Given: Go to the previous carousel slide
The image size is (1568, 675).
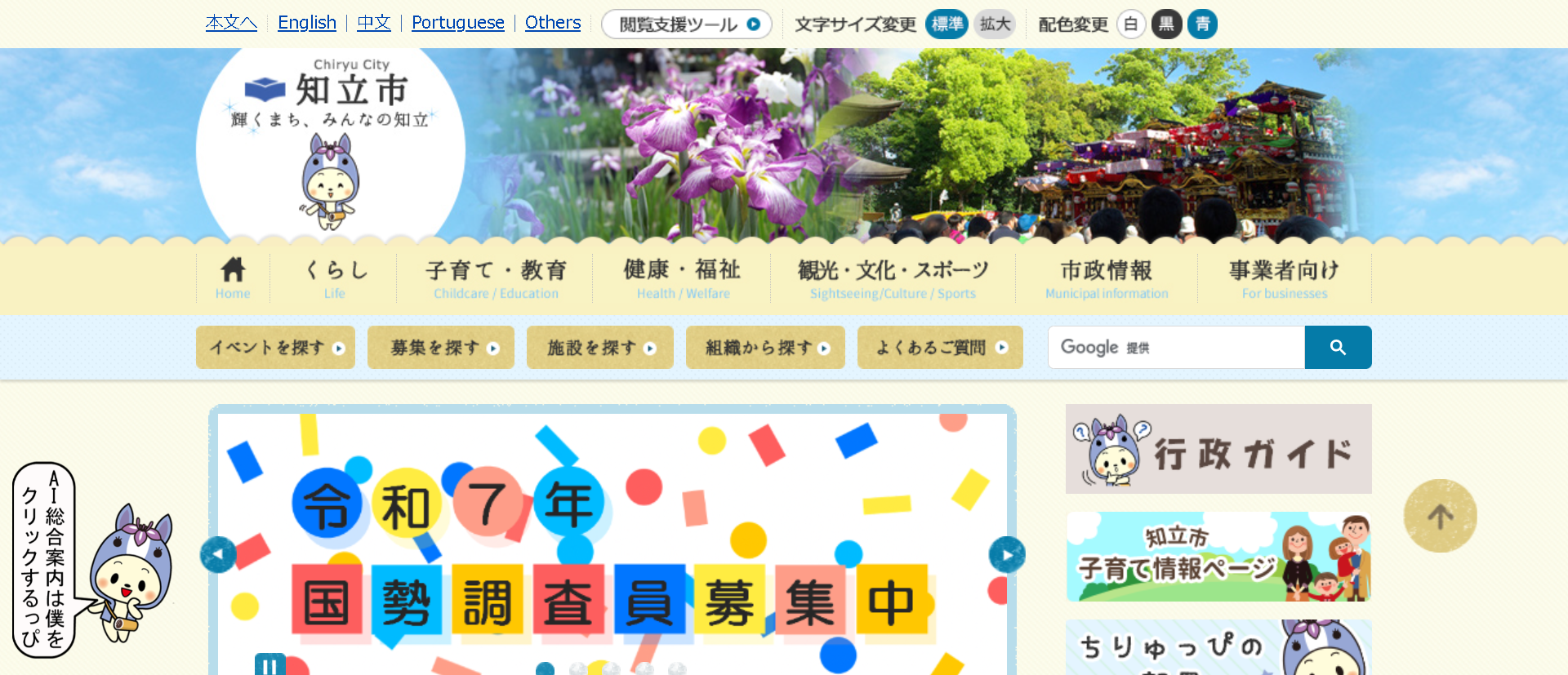Looking at the screenshot, I should click(218, 555).
